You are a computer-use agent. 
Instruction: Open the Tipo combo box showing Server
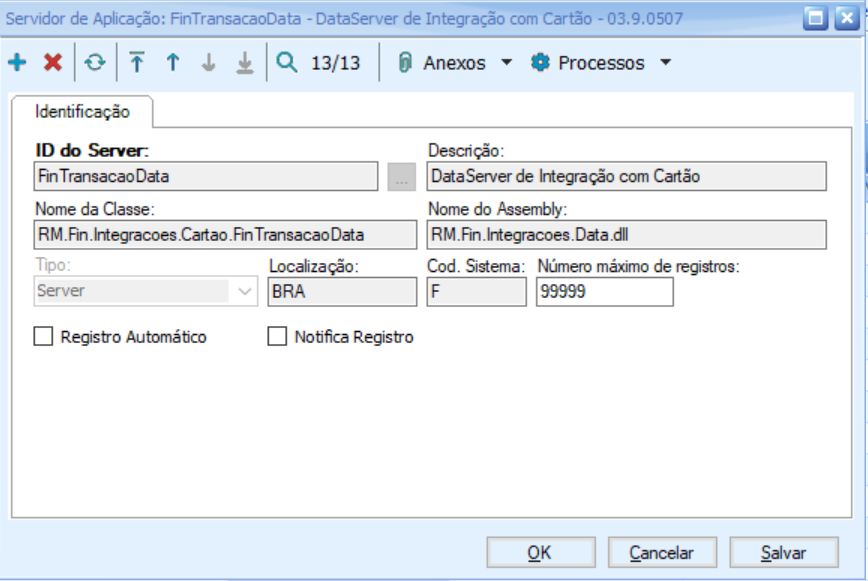click(x=146, y=291)
